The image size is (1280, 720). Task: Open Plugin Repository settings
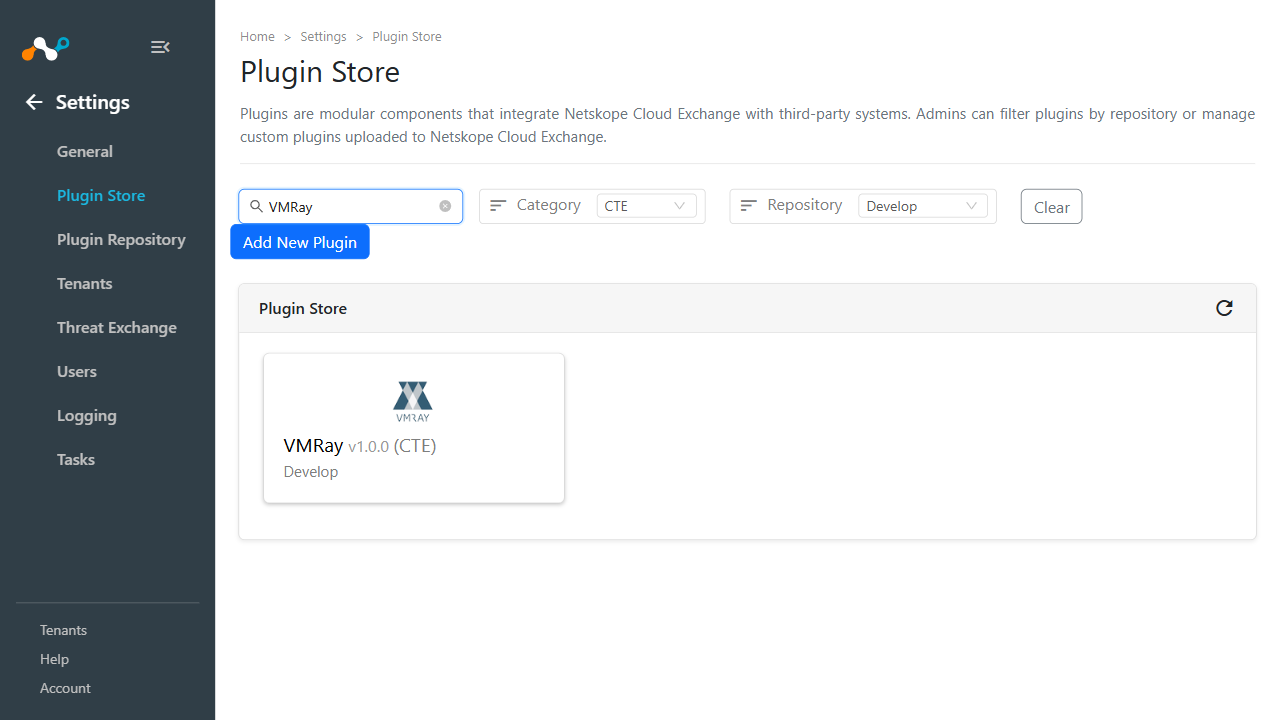coord(121,239)
